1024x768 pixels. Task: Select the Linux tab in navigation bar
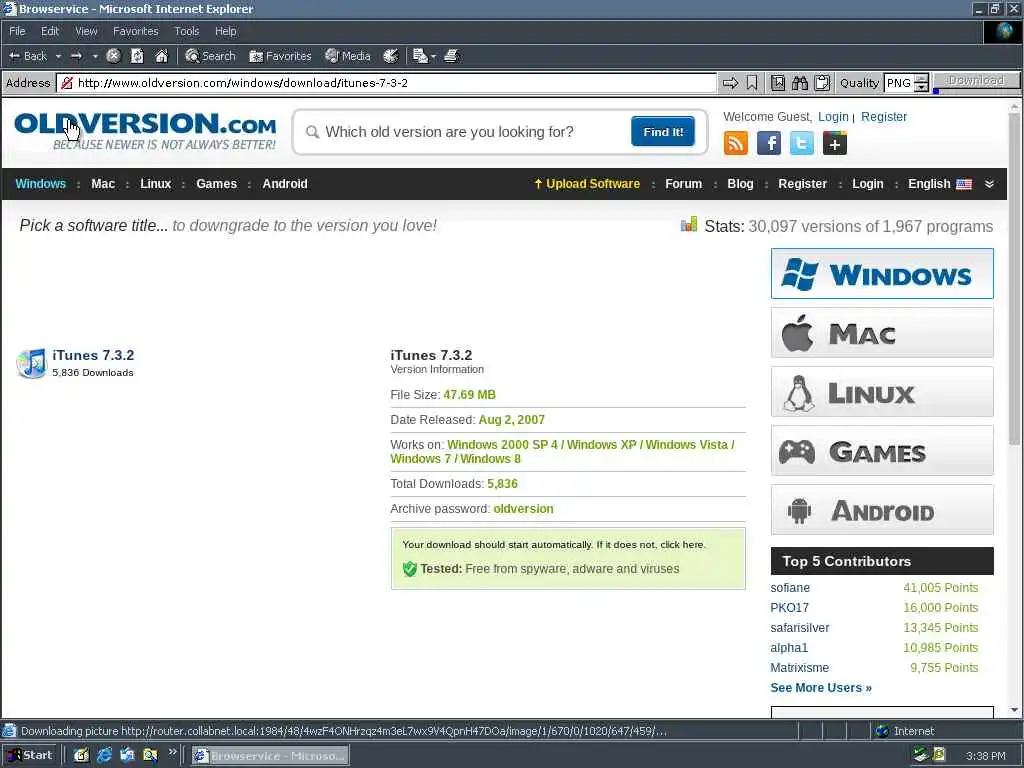(x=155, y=184)
